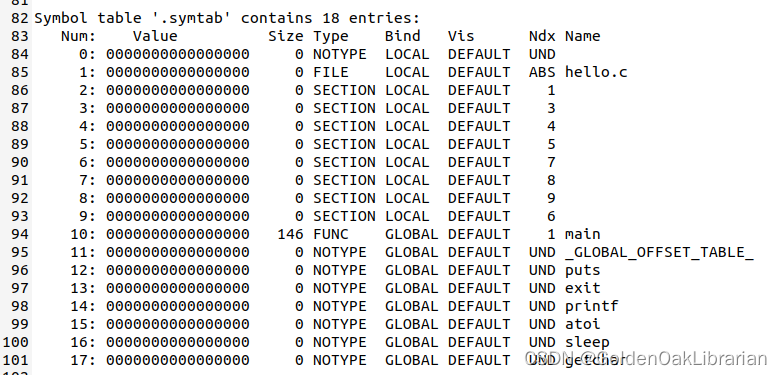Click line number 94 in the gutter
Viewport: 782px width, 375px height.
(x=19, y=234)
